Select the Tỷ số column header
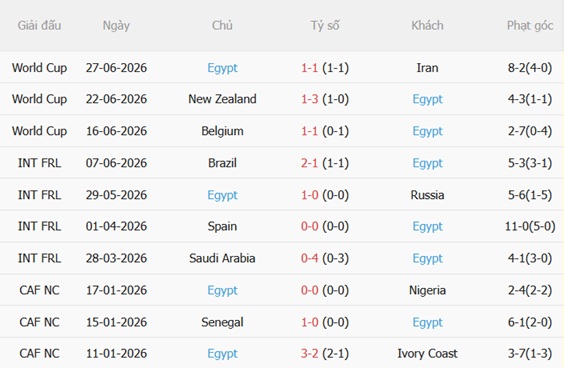 [325, 26]
